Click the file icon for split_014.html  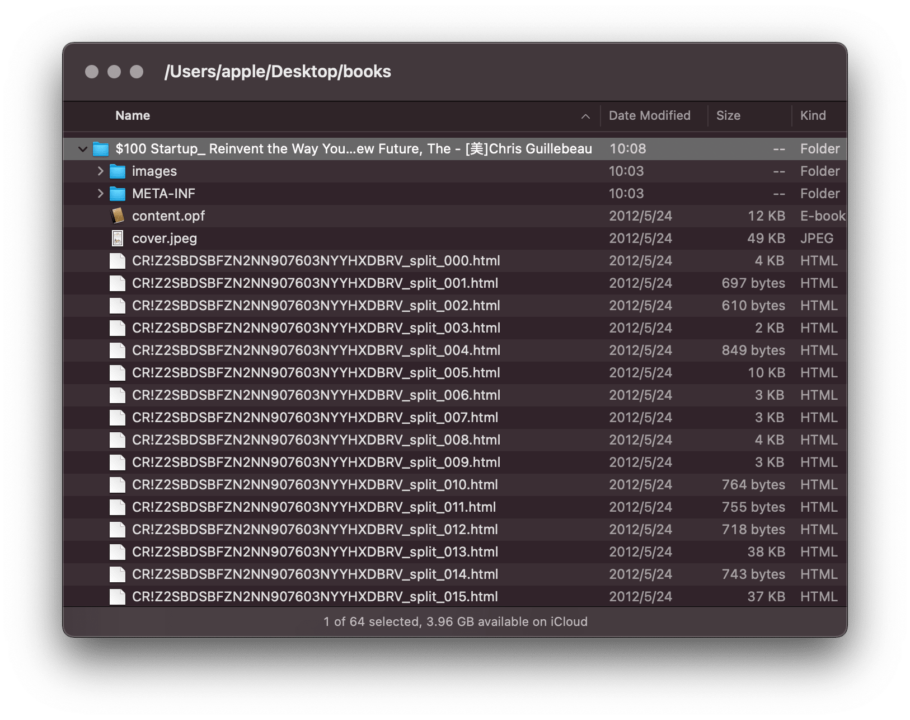coord(118,574)
